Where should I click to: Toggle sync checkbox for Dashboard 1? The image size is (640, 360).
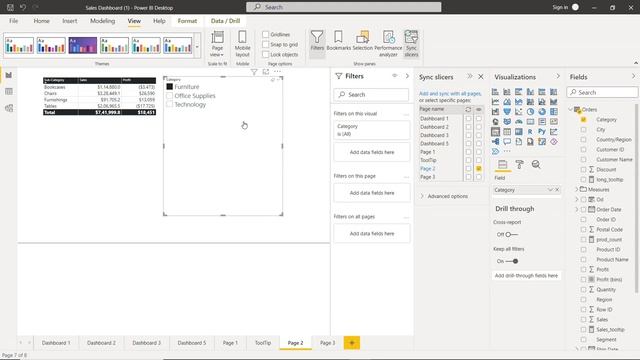tap(468, 119)
